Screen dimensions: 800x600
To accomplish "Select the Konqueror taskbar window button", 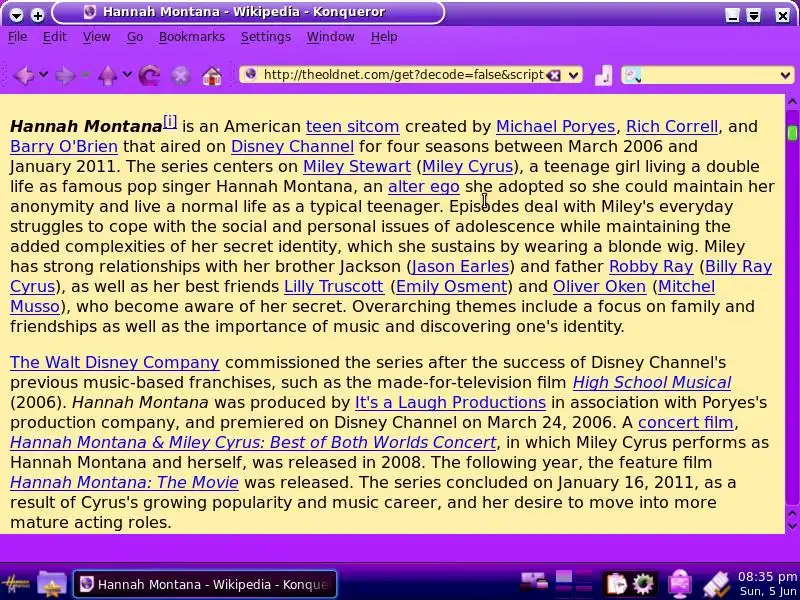I will click(205, 584).
